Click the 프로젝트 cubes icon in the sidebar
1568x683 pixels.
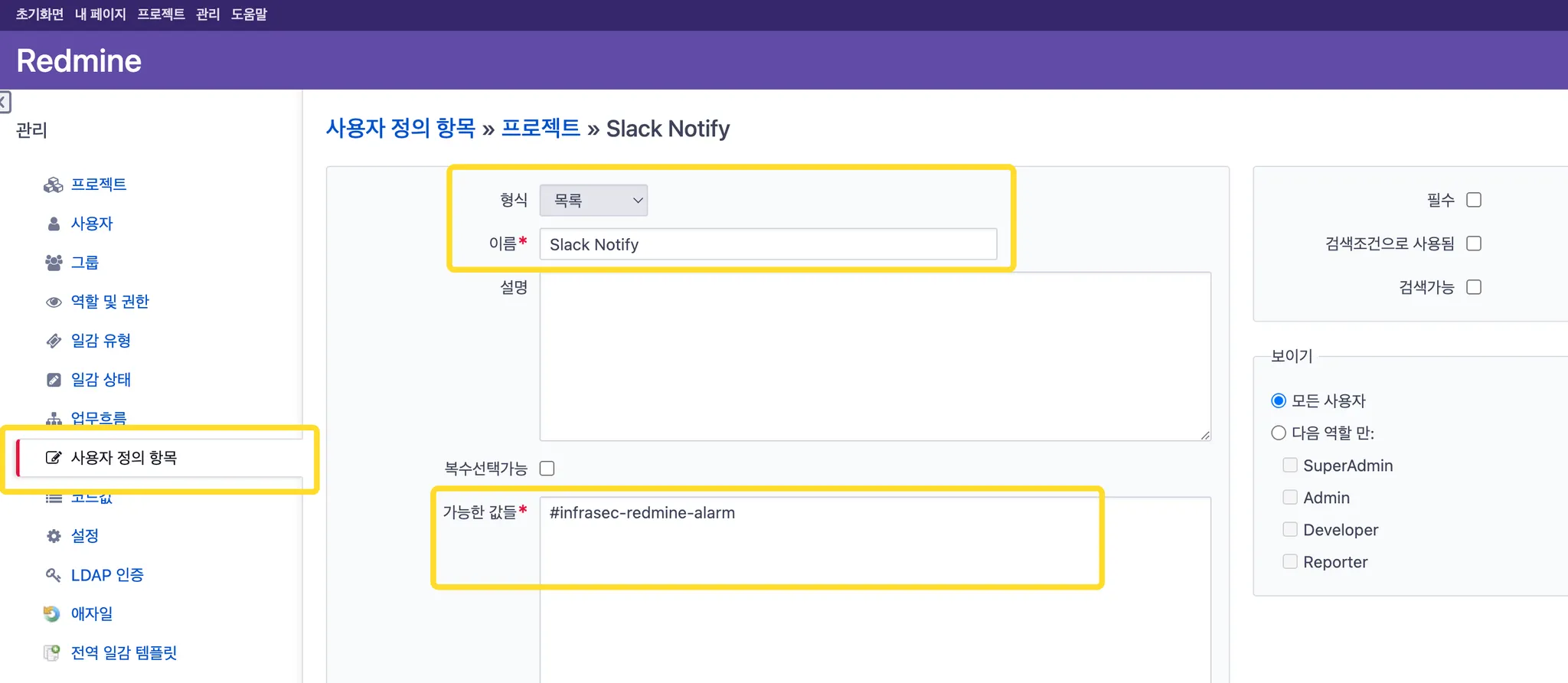coord(53,185)
